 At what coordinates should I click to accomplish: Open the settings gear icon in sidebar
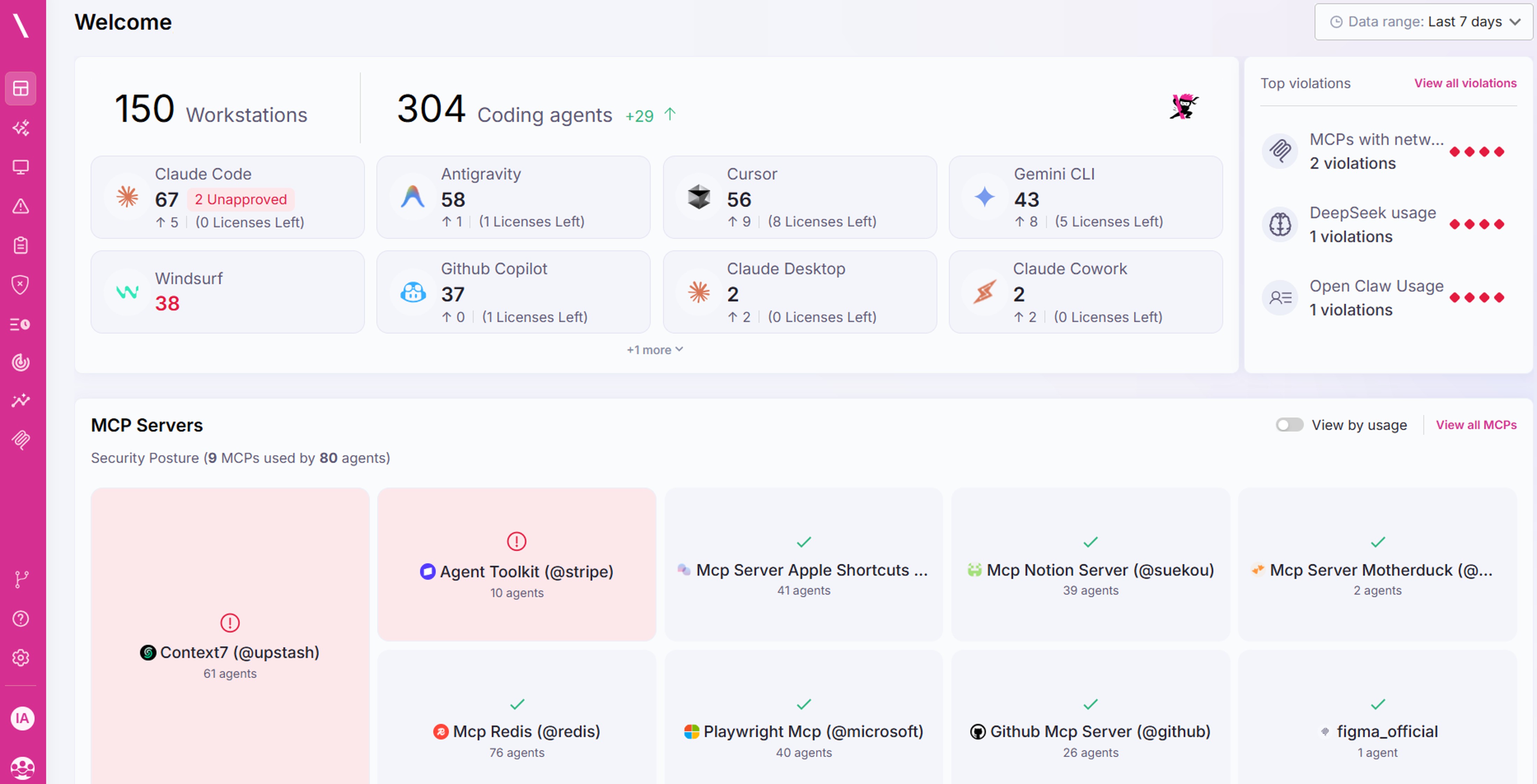click(x=21, y=658)
